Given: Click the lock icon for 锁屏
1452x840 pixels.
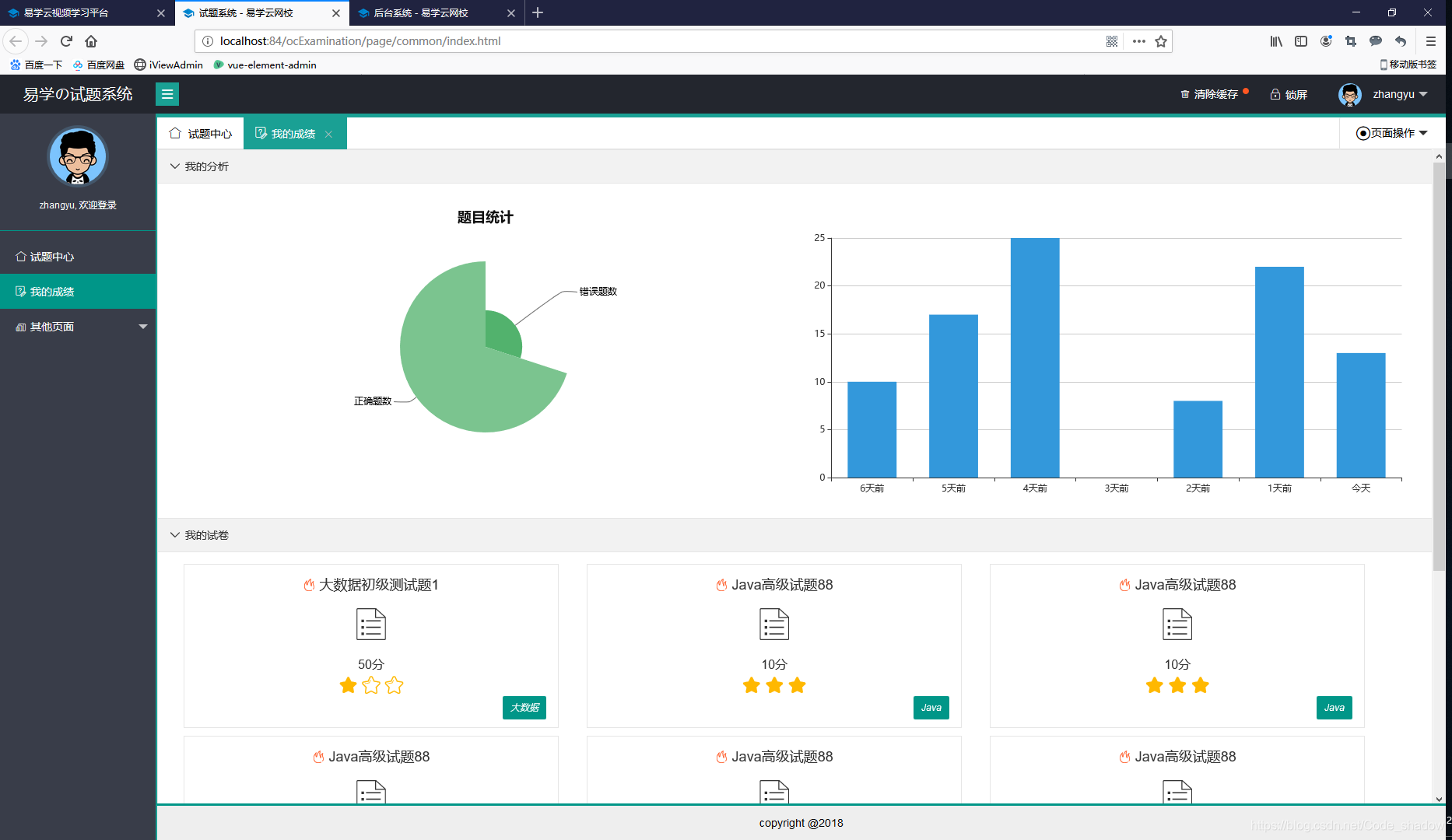Looking at the screenshot, I should (1275, 94).
